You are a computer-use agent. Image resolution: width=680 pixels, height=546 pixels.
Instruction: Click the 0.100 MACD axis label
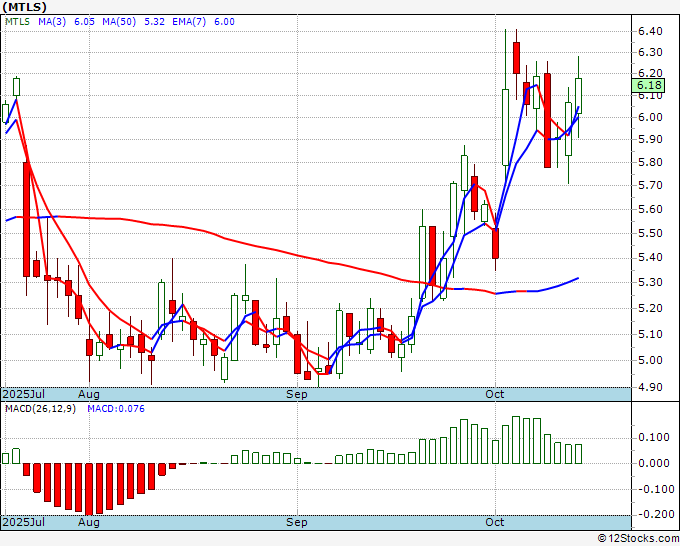coord(654,438)
